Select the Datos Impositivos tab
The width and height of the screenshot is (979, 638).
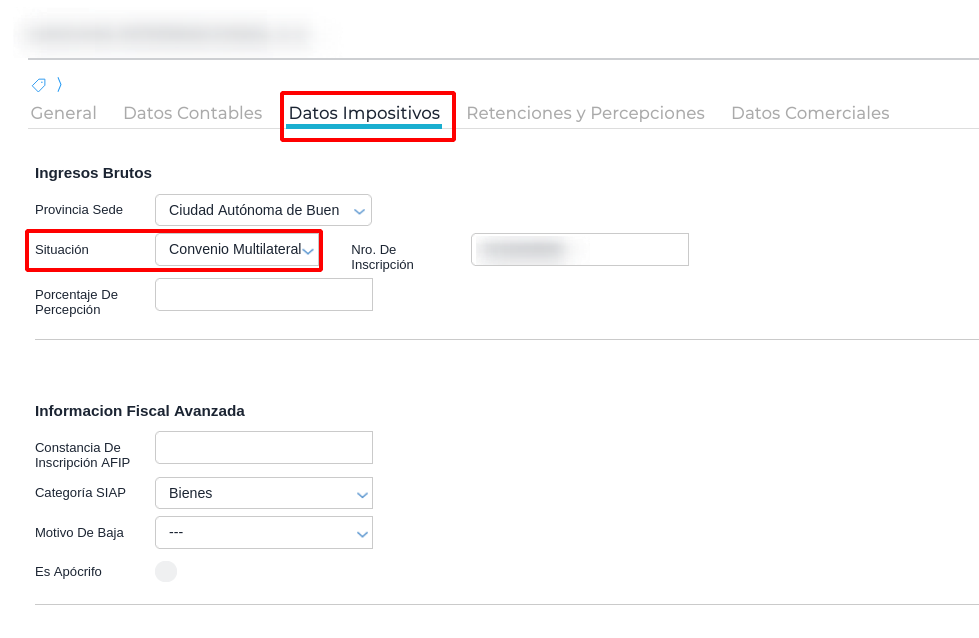(x=364, y=113)
